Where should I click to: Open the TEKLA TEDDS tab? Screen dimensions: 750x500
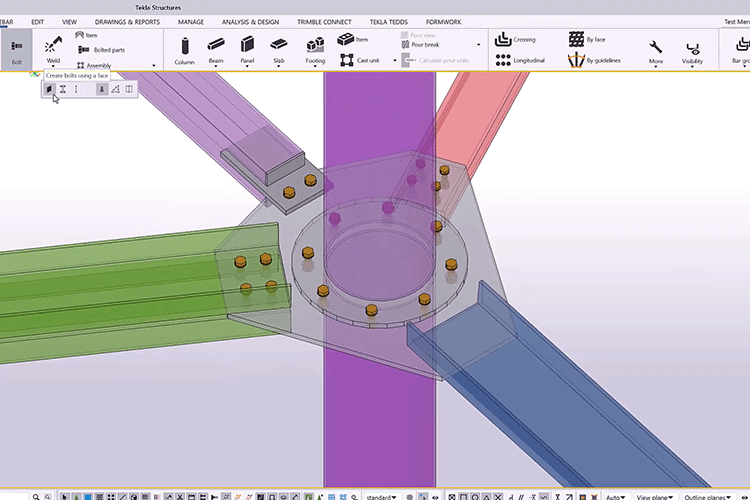(388, 22)
